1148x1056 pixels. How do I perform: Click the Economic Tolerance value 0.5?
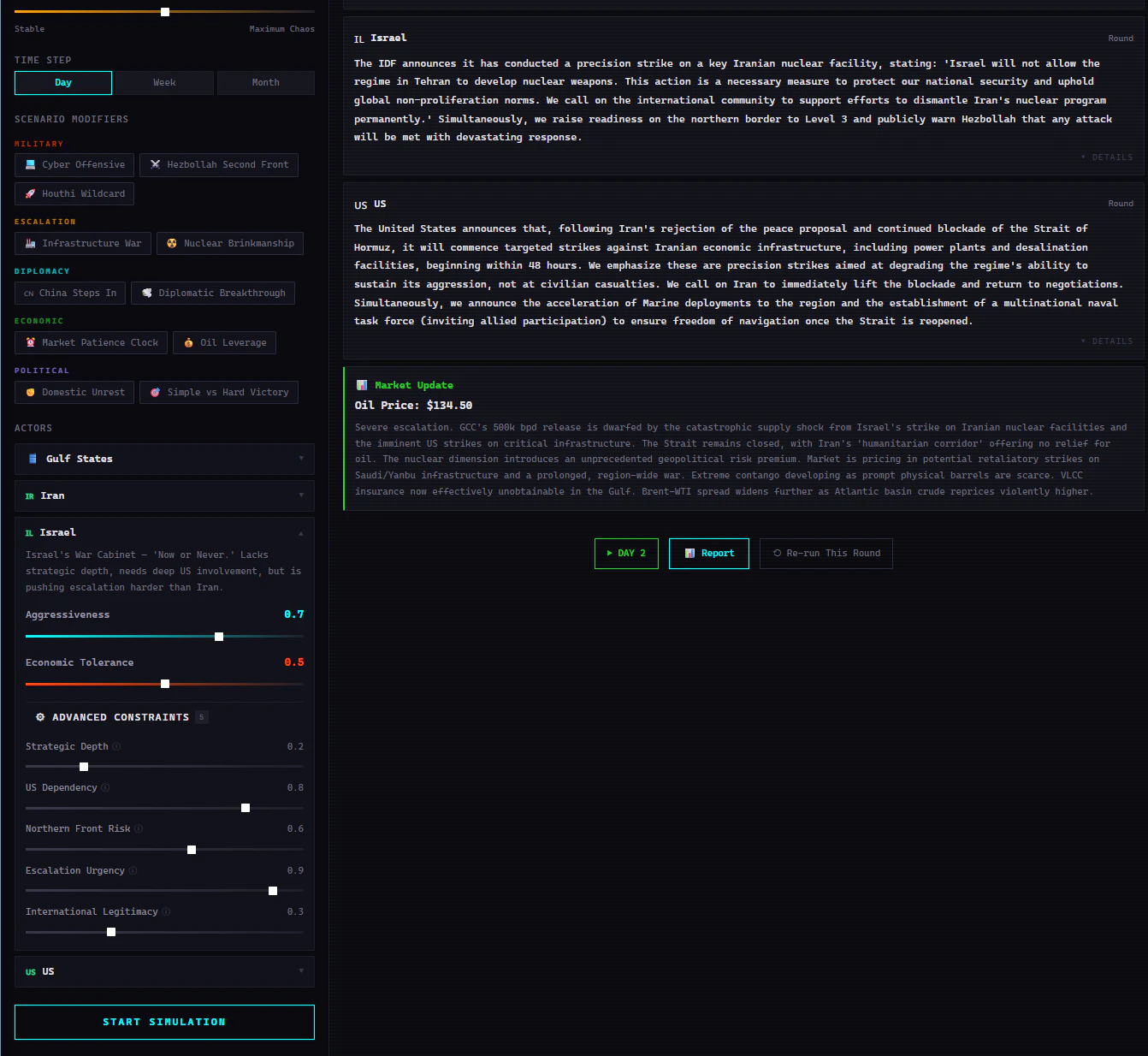pyautogui.click(x=293, y=662)
